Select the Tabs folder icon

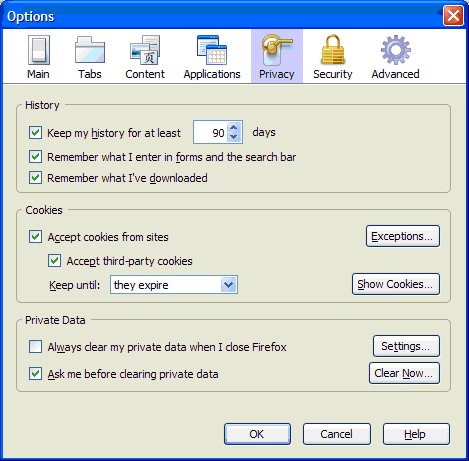coord(90,50)
